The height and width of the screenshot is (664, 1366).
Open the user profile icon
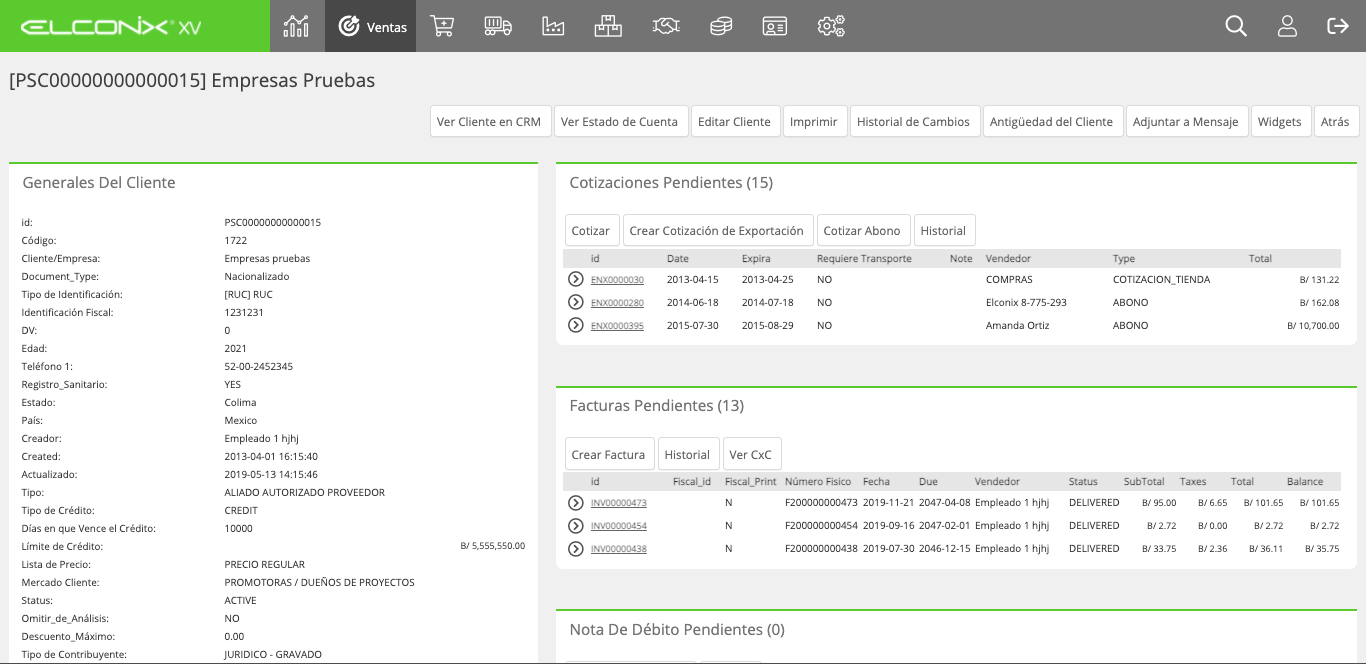click(x=1287, y=26)
